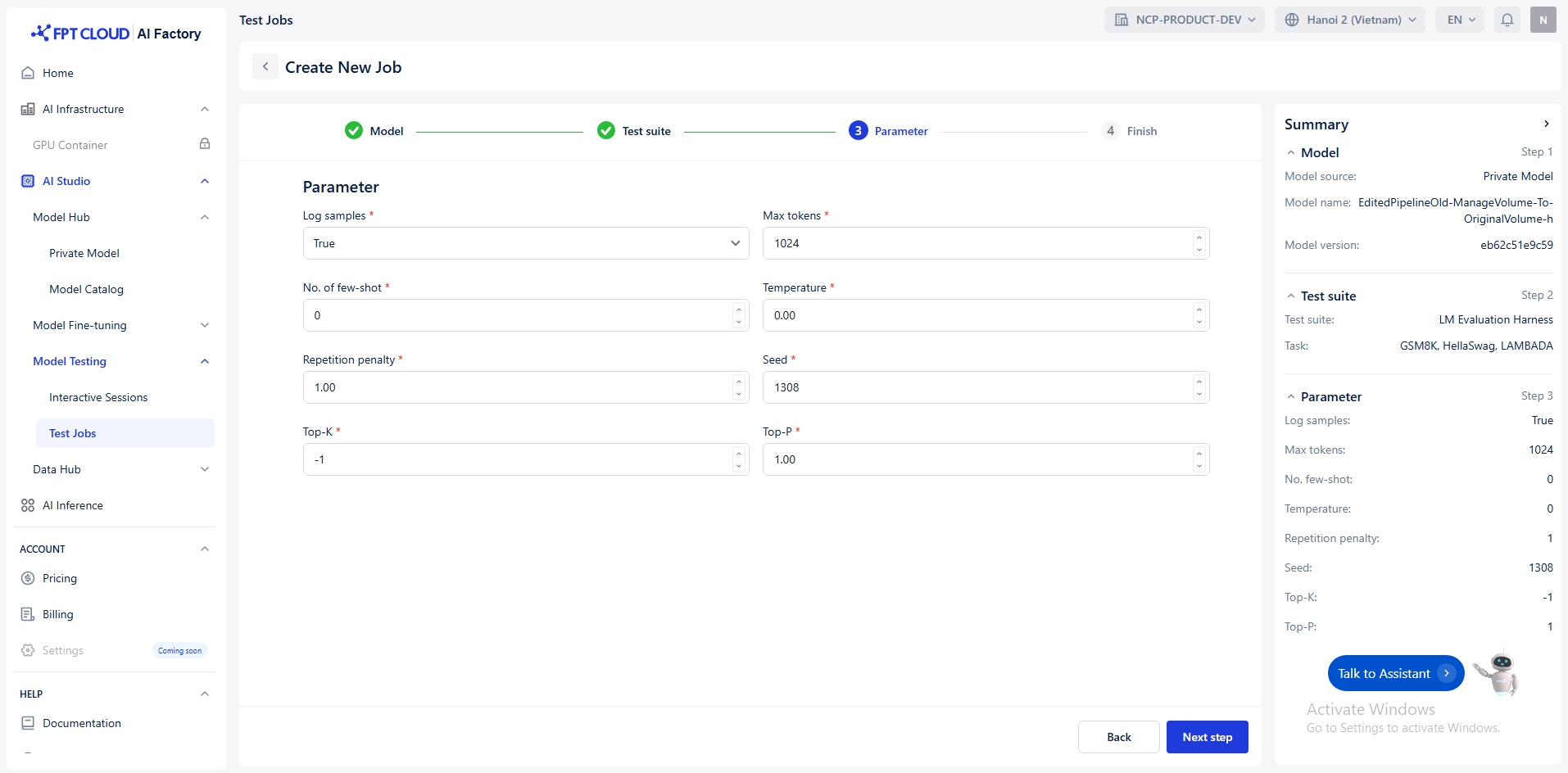Open the NCP-PRODUCT-DEV project selector

pos(1184,20)
